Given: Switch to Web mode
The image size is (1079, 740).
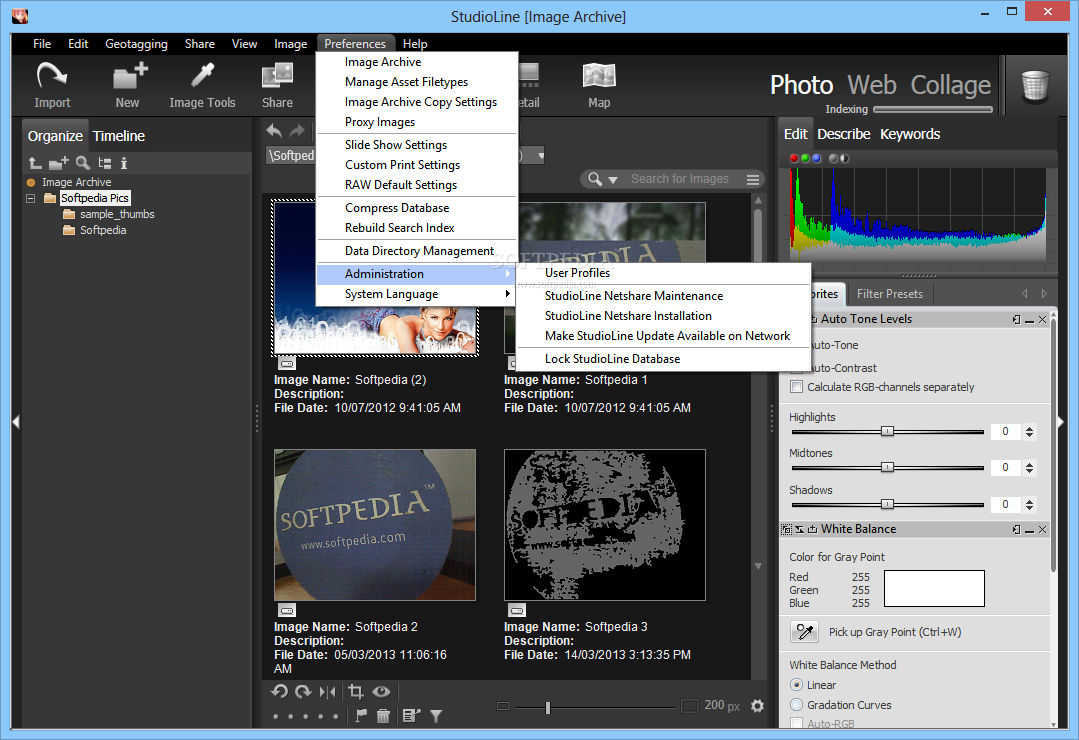Looking at the screenshot, I should 871,85.
